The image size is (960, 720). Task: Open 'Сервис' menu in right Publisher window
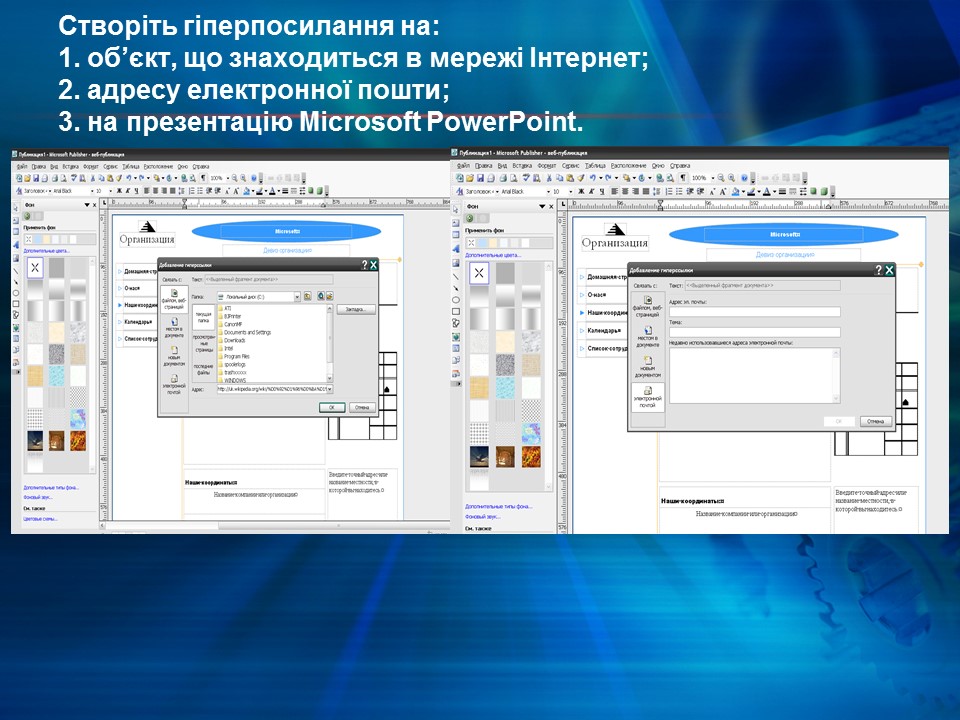(x=570, y=166)
